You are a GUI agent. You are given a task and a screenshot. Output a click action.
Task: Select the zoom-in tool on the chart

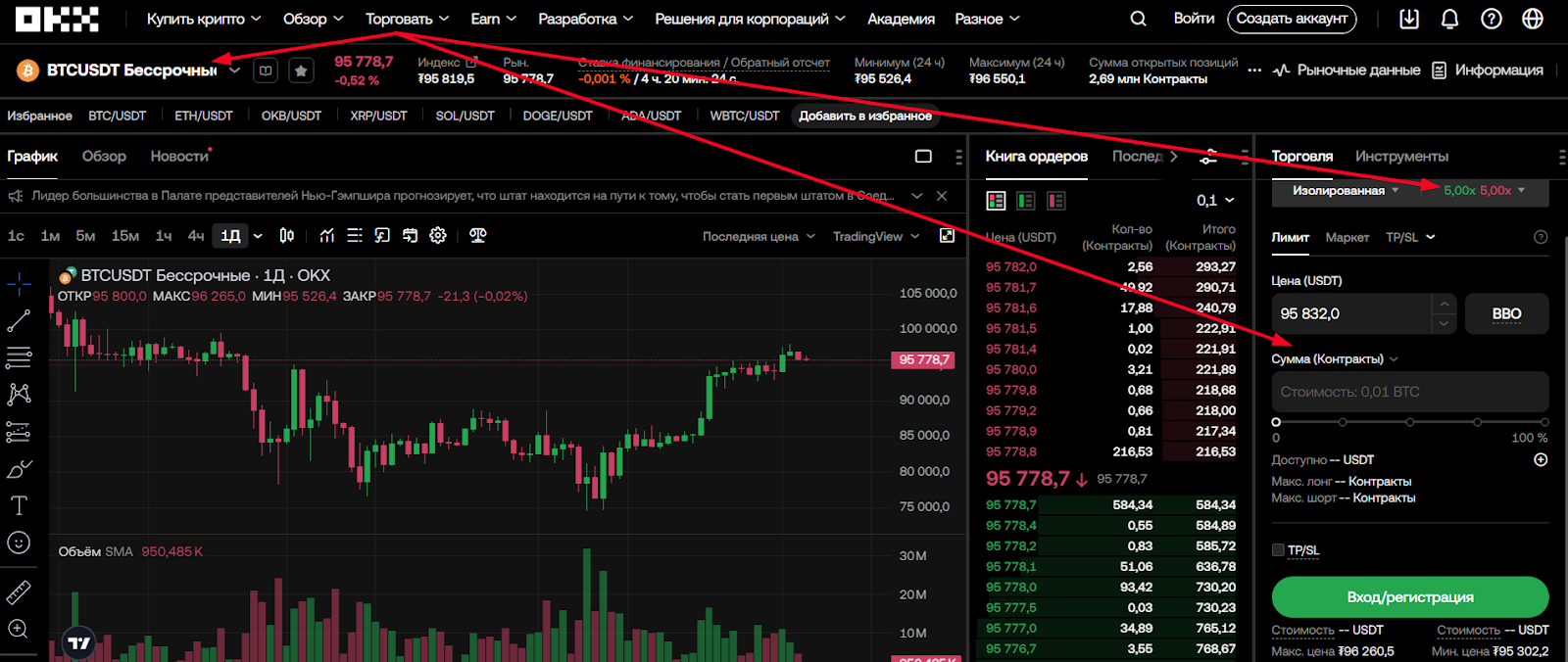(19, 629)
